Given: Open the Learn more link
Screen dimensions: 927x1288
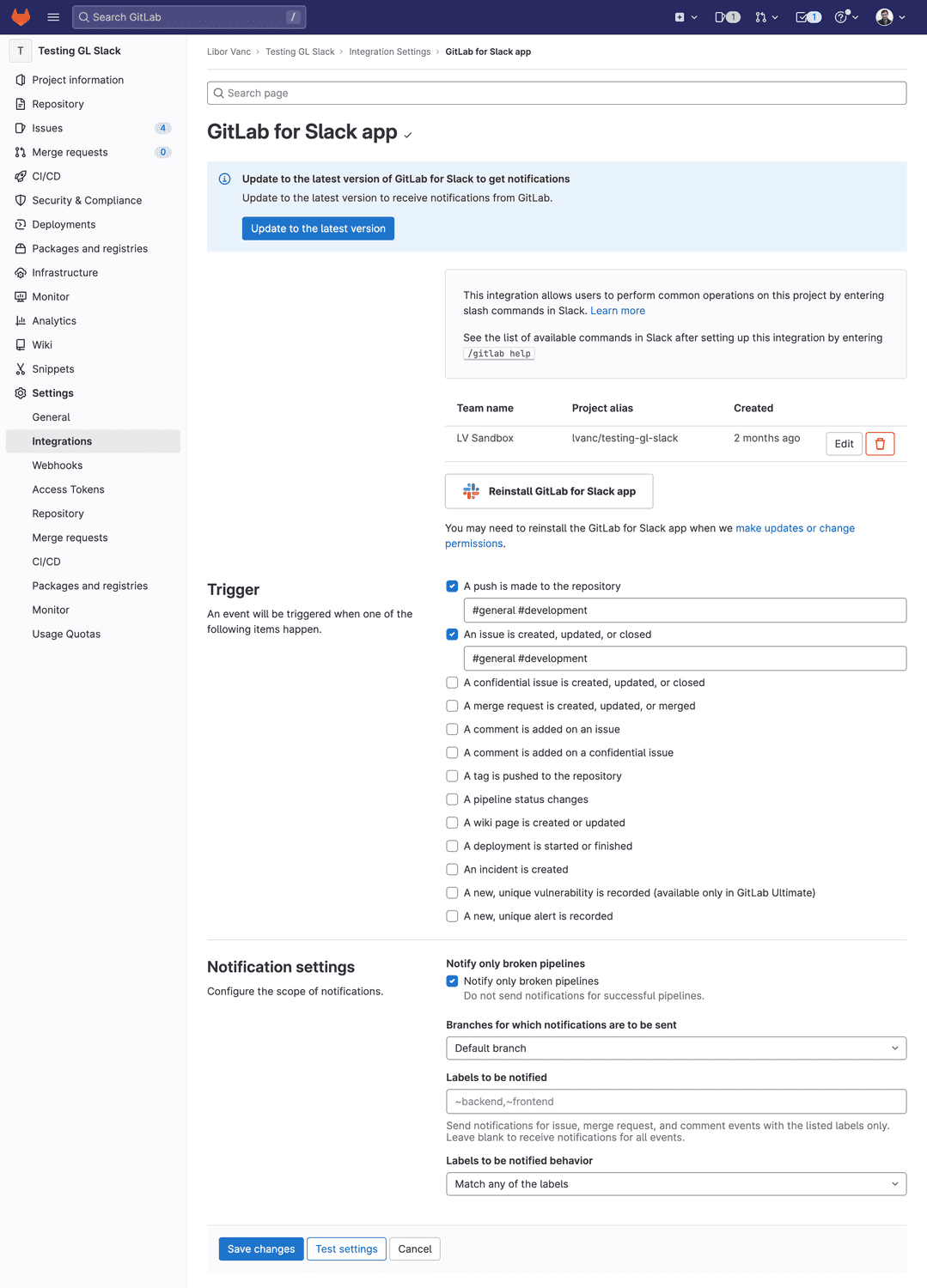Looking at the screenshot, I should coord(617,310).
